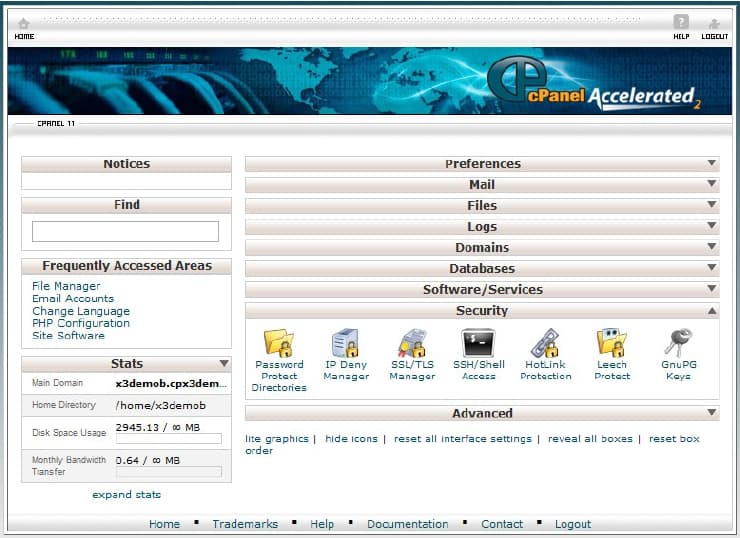The width and height of the screenshot is (740, 538).
Task: Open Password Protect Directories icon
Action: click(279, 343)
